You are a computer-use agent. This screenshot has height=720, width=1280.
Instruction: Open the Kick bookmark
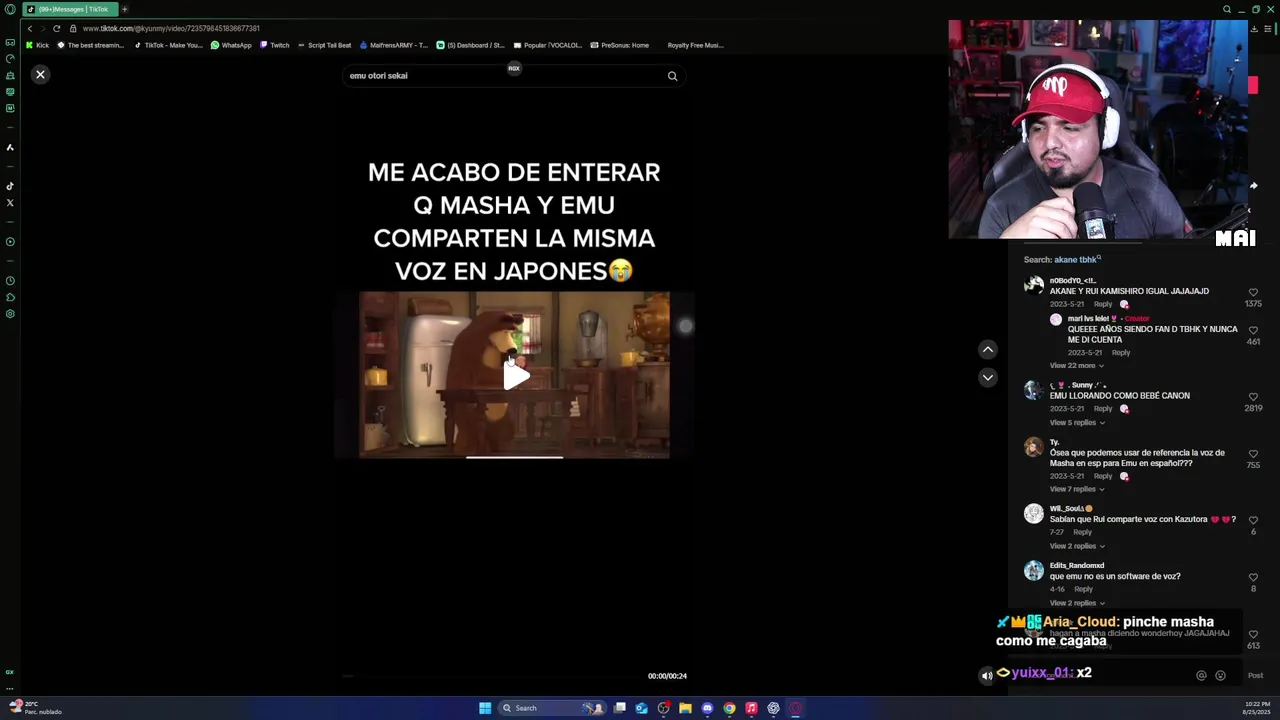tap(37, 45)
